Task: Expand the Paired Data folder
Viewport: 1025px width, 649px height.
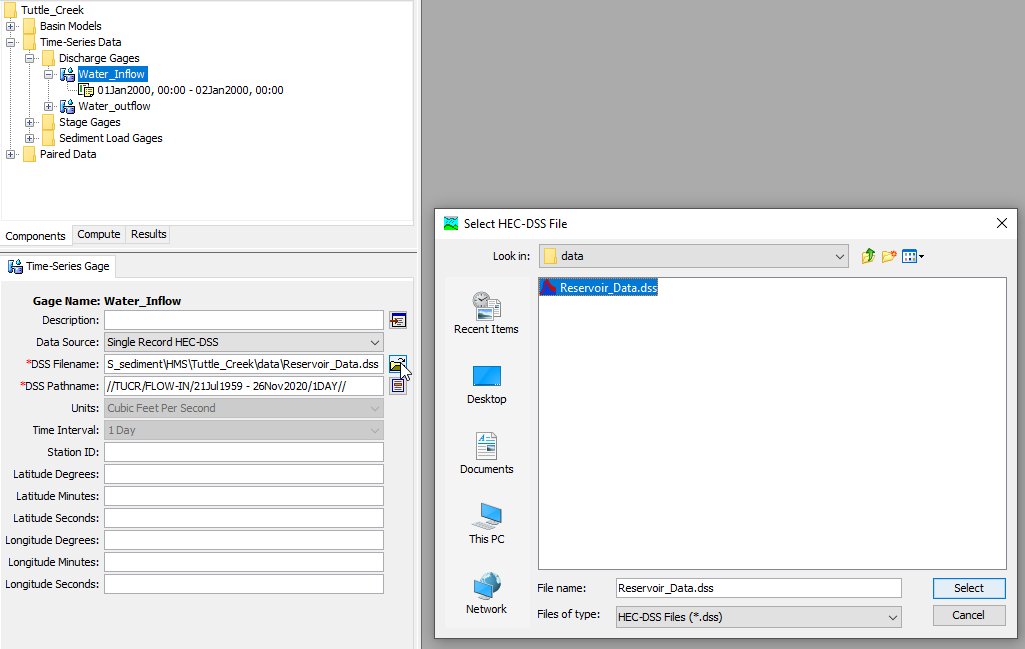Action: [x=11, y=154]
